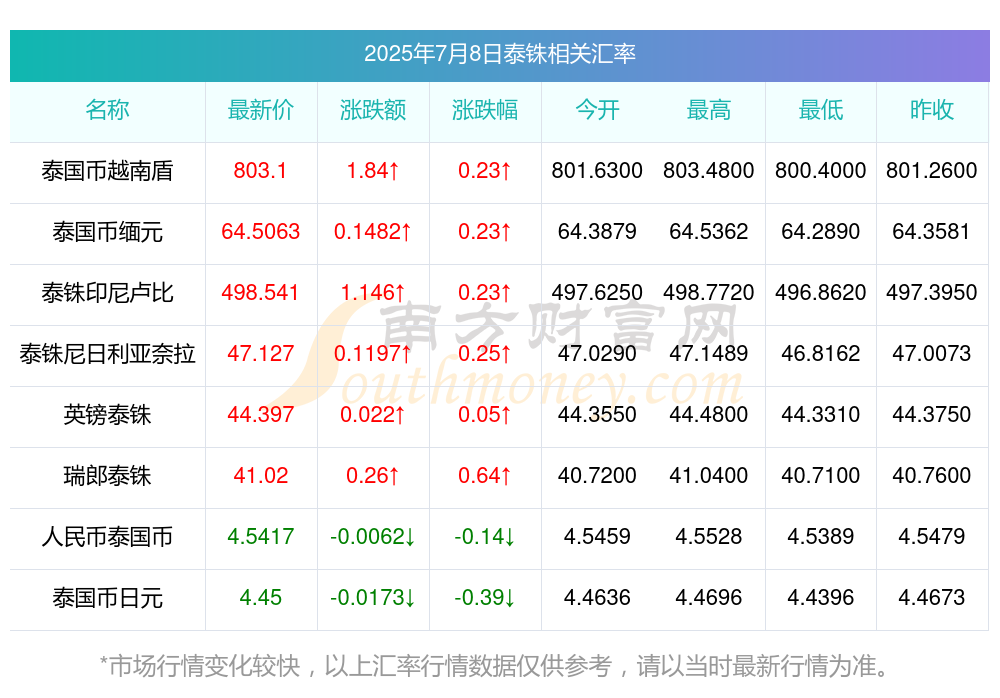Select the row name 泰铢印尼卢比
This screenshot has width=1000, height=698.
click(107, 293)
